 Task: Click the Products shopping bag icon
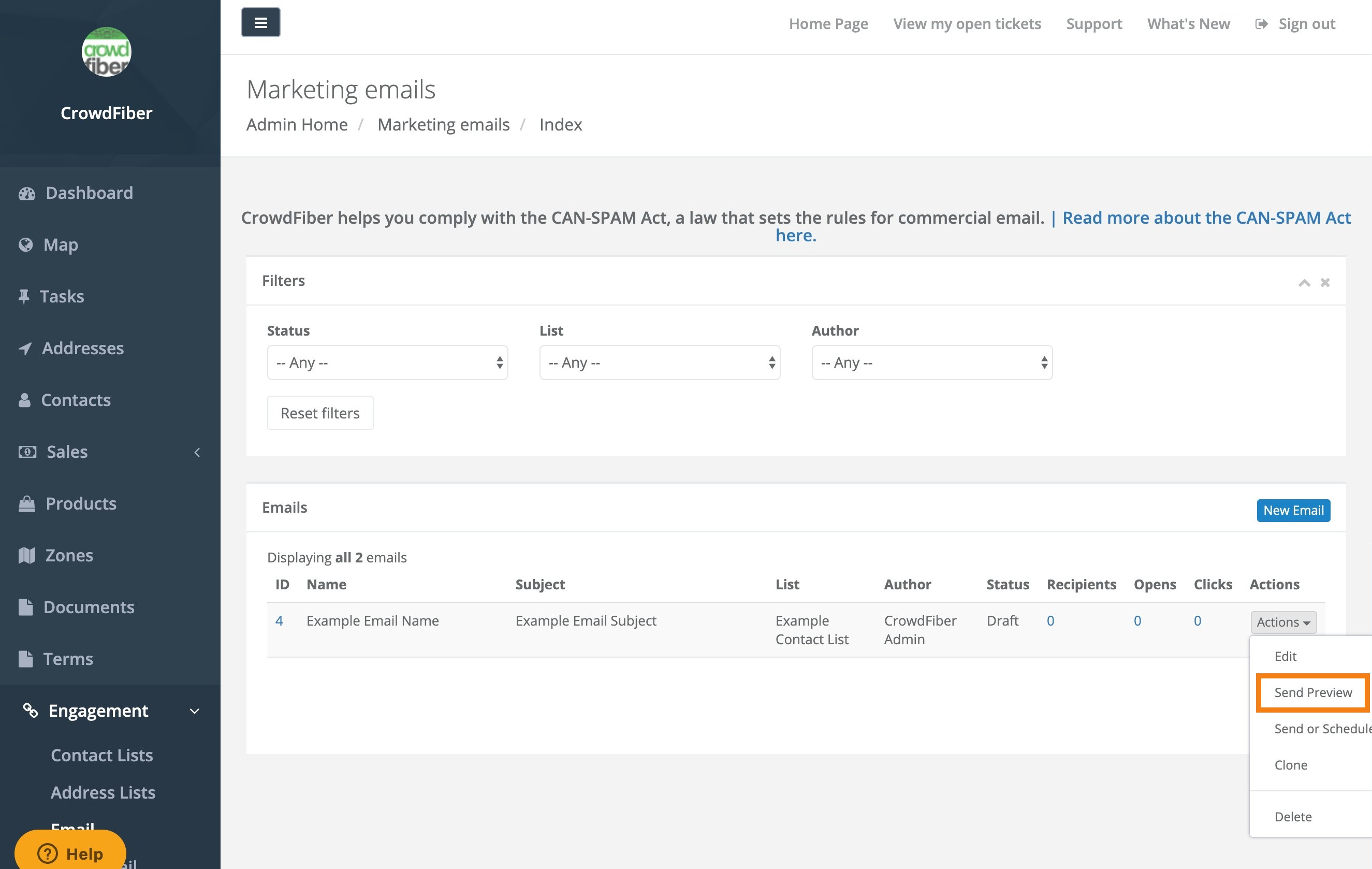[x=27, y=504]
